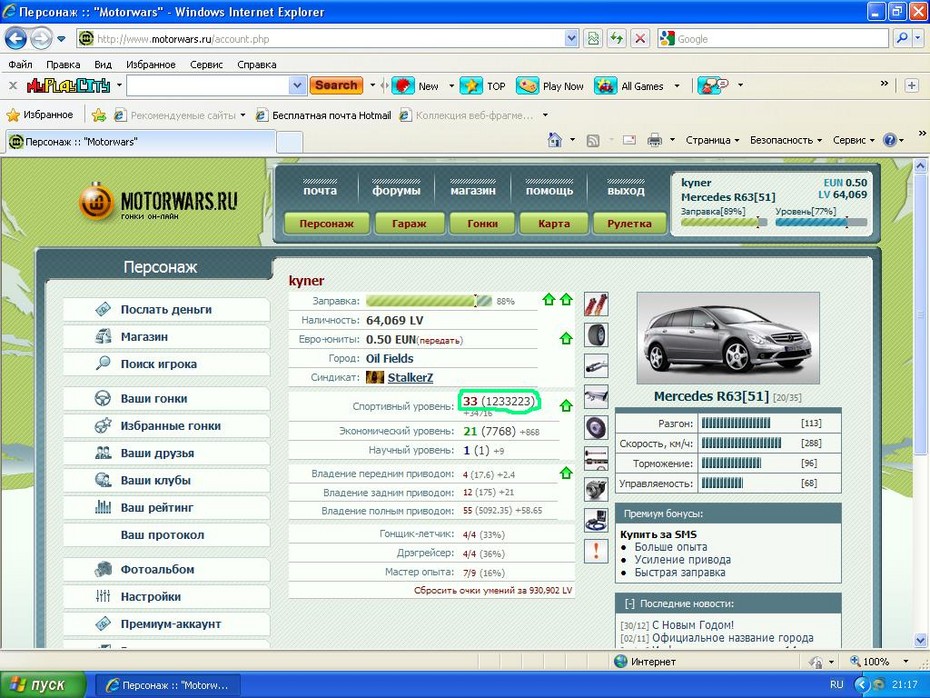930x698 pixels.
Task: Click the Compatibility View page icon
Action: tap(593, 39)
